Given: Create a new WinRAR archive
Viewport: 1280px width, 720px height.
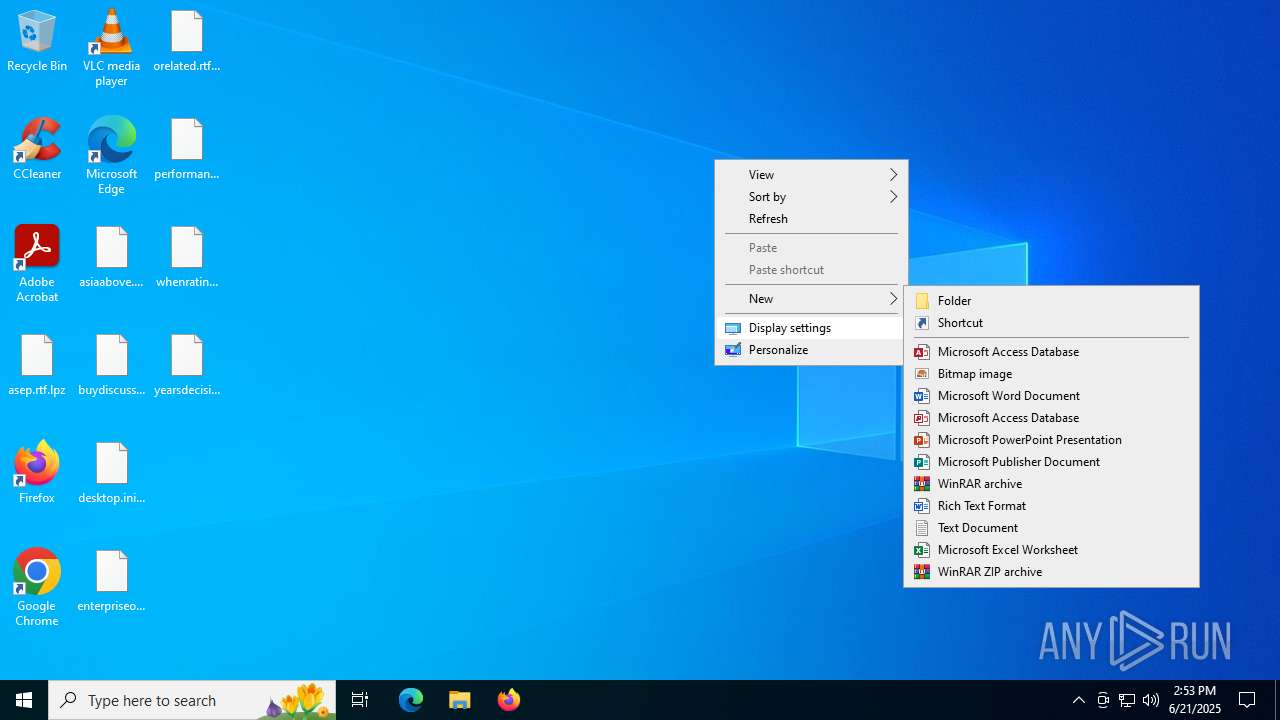Looking at the screenshot, I should pos(1051,484).
